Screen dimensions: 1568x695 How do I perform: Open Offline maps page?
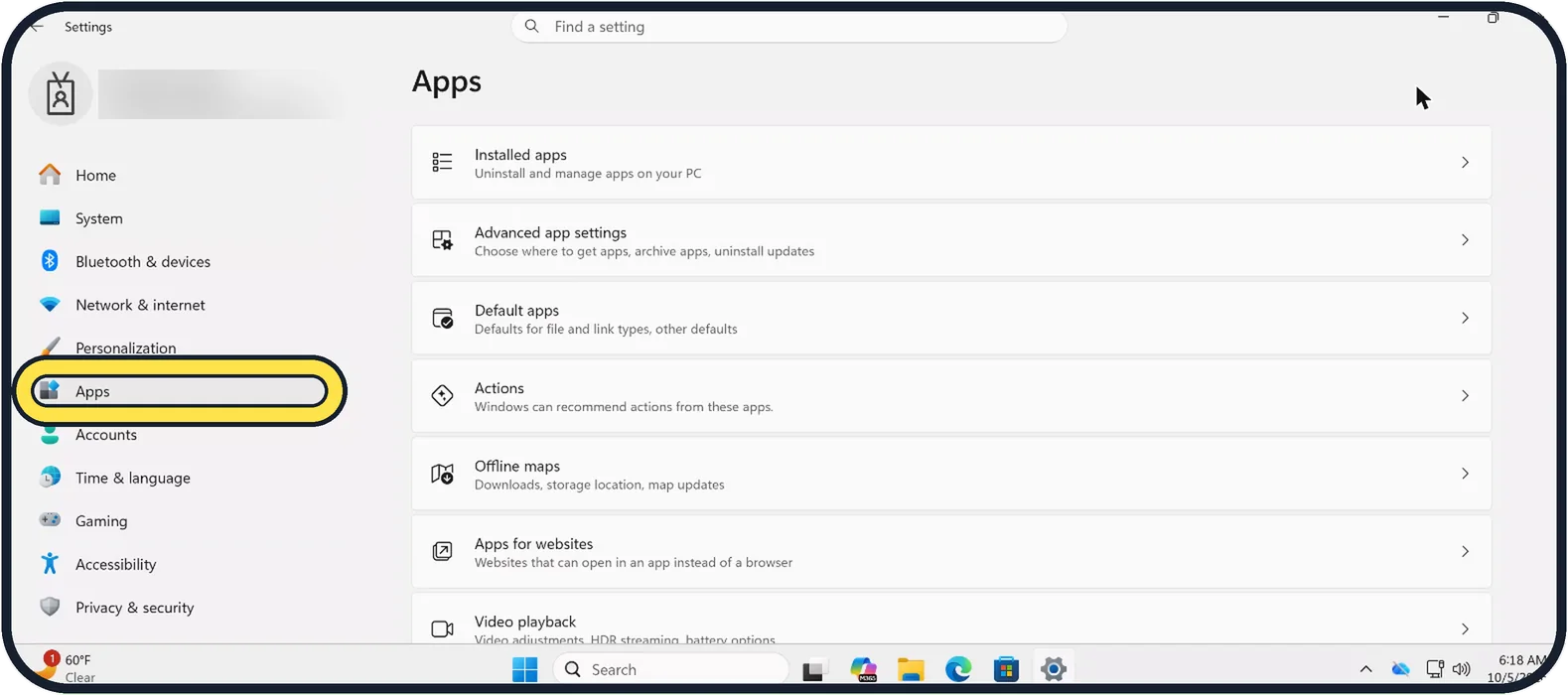[x=951, y=474]
